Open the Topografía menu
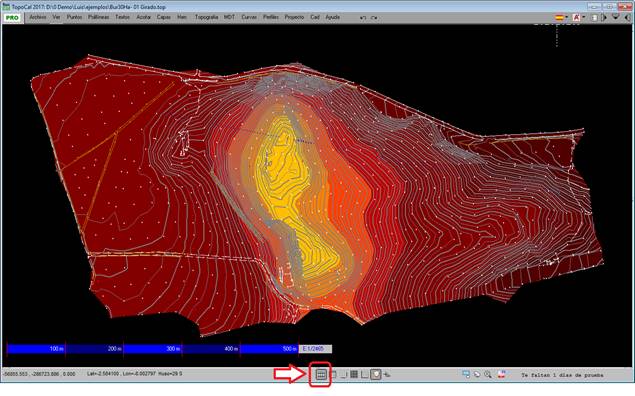The height and width of the screenshot is (396, 635). coord(206,17)
